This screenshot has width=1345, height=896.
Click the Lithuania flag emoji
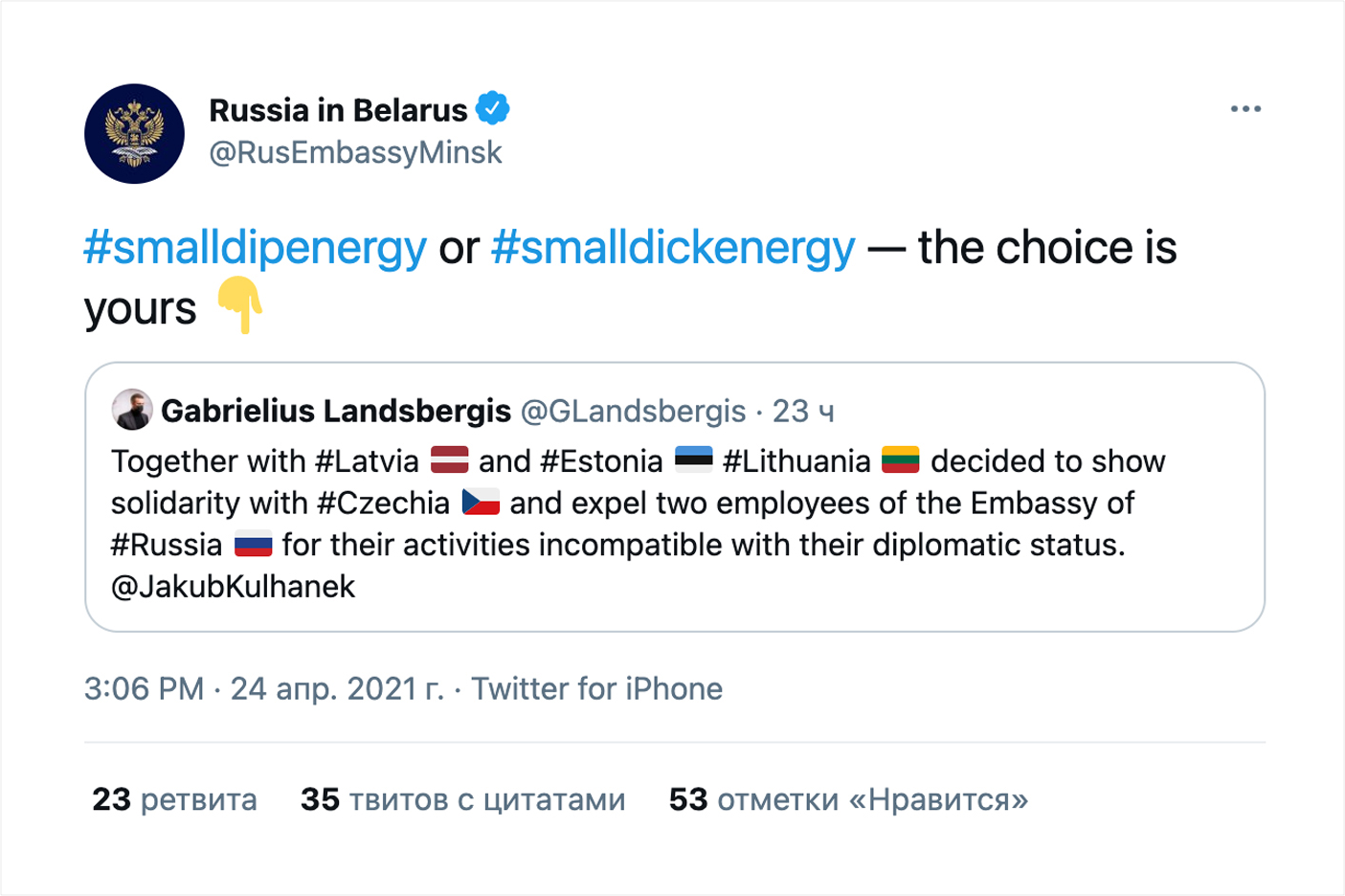(900, 460)
